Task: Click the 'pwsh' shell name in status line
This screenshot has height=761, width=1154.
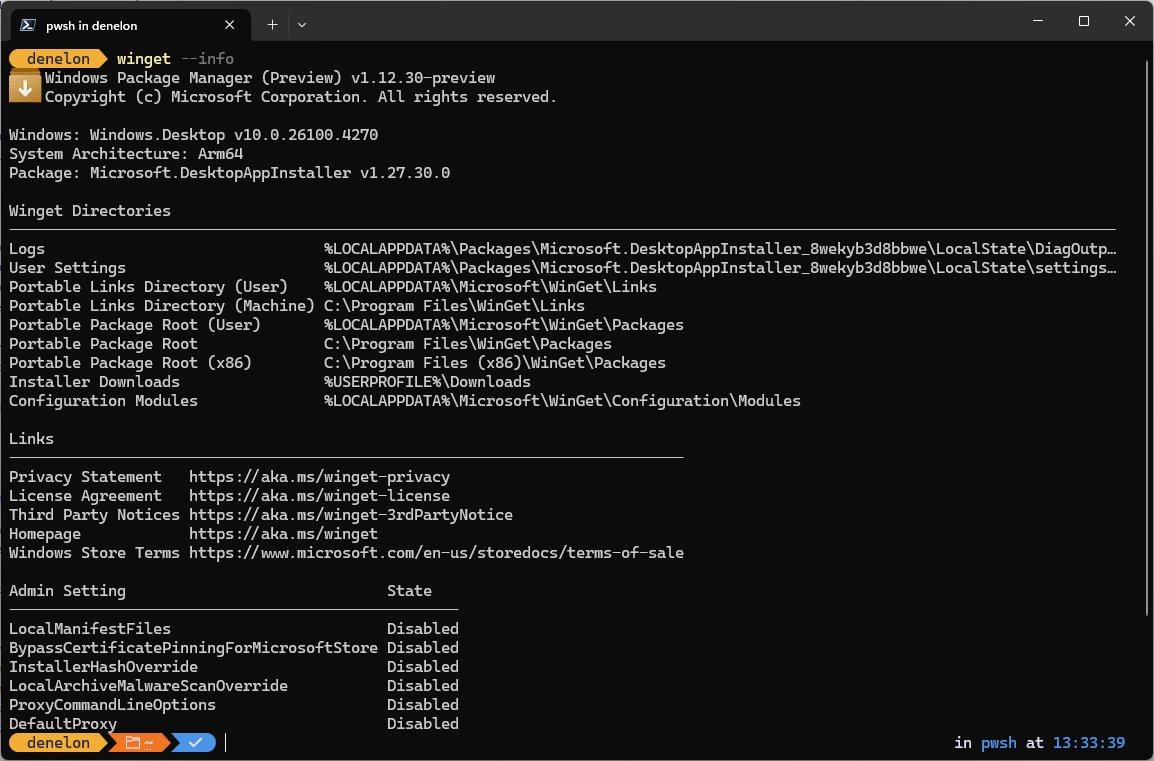Action: click(x=999, y=743)
